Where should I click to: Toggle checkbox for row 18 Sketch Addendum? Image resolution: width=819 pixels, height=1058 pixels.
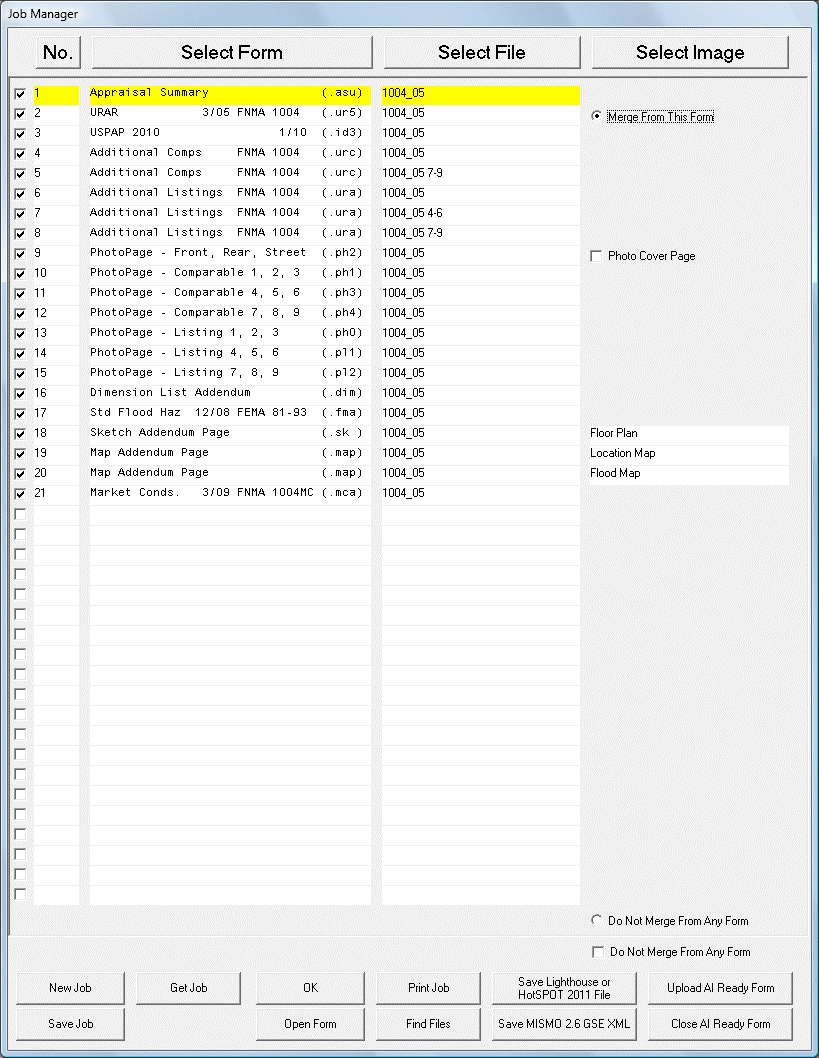pos(20,434)
